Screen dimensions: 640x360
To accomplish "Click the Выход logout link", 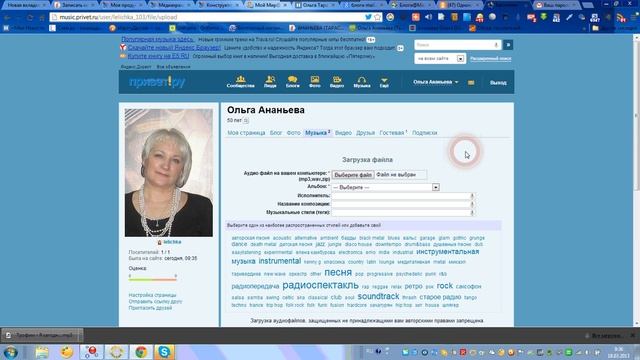I will coord(498,82).
